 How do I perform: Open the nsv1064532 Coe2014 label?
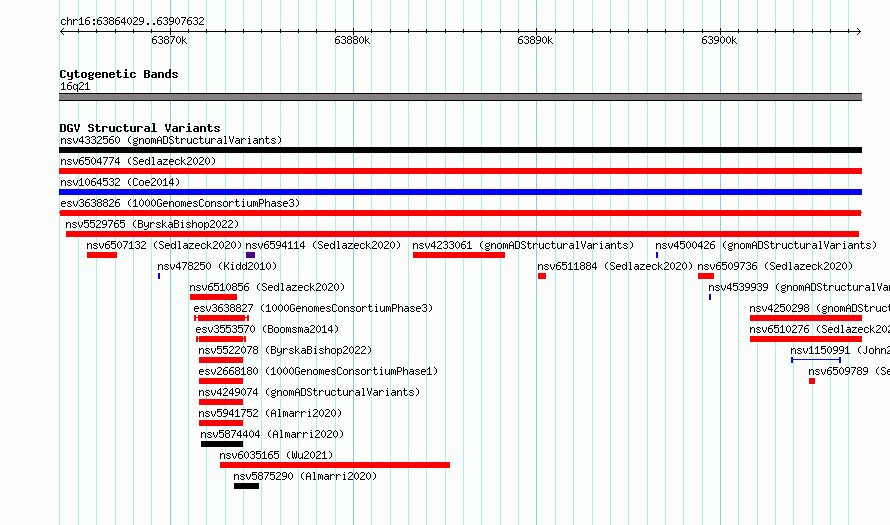(120, 182)
